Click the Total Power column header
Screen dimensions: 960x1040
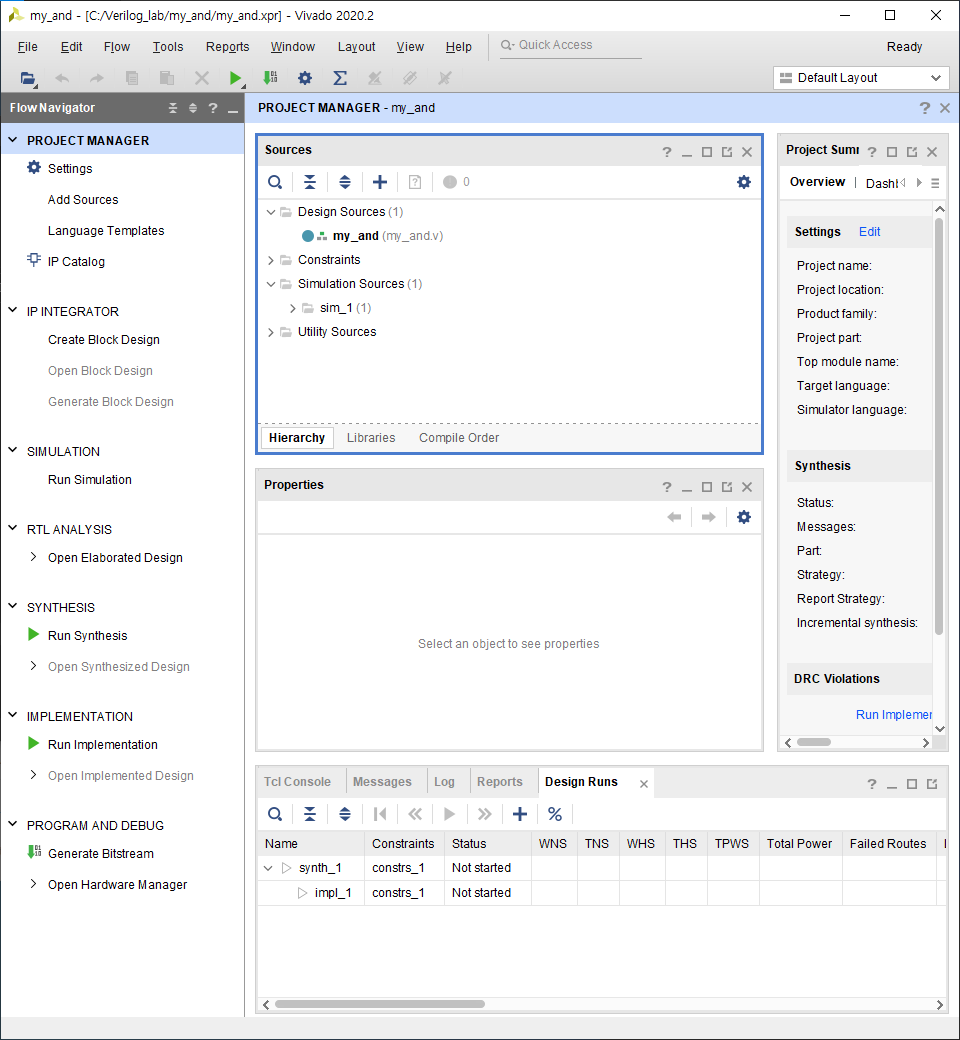click(x=799, y=844)
